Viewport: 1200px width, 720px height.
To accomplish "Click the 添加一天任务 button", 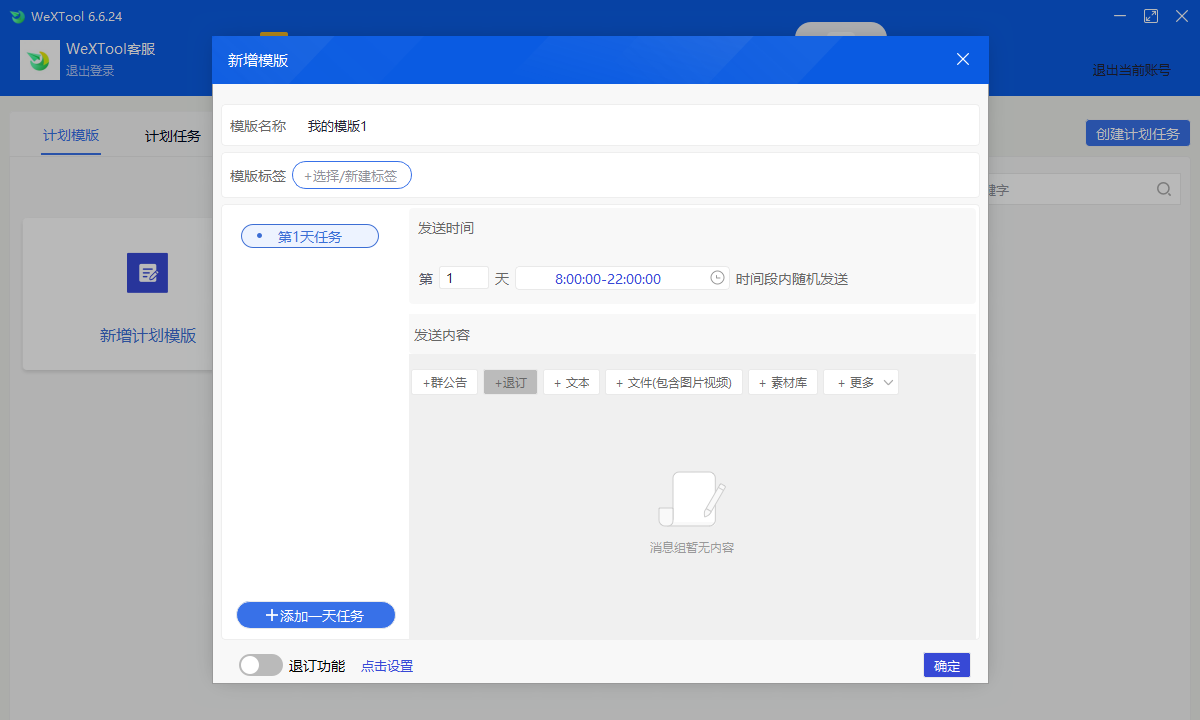I will [316, 615].
